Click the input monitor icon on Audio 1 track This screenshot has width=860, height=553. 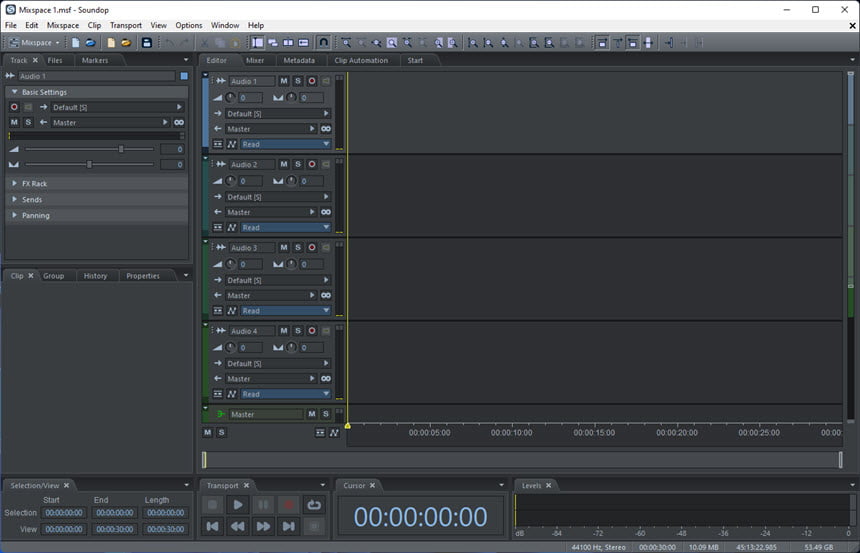326,81
